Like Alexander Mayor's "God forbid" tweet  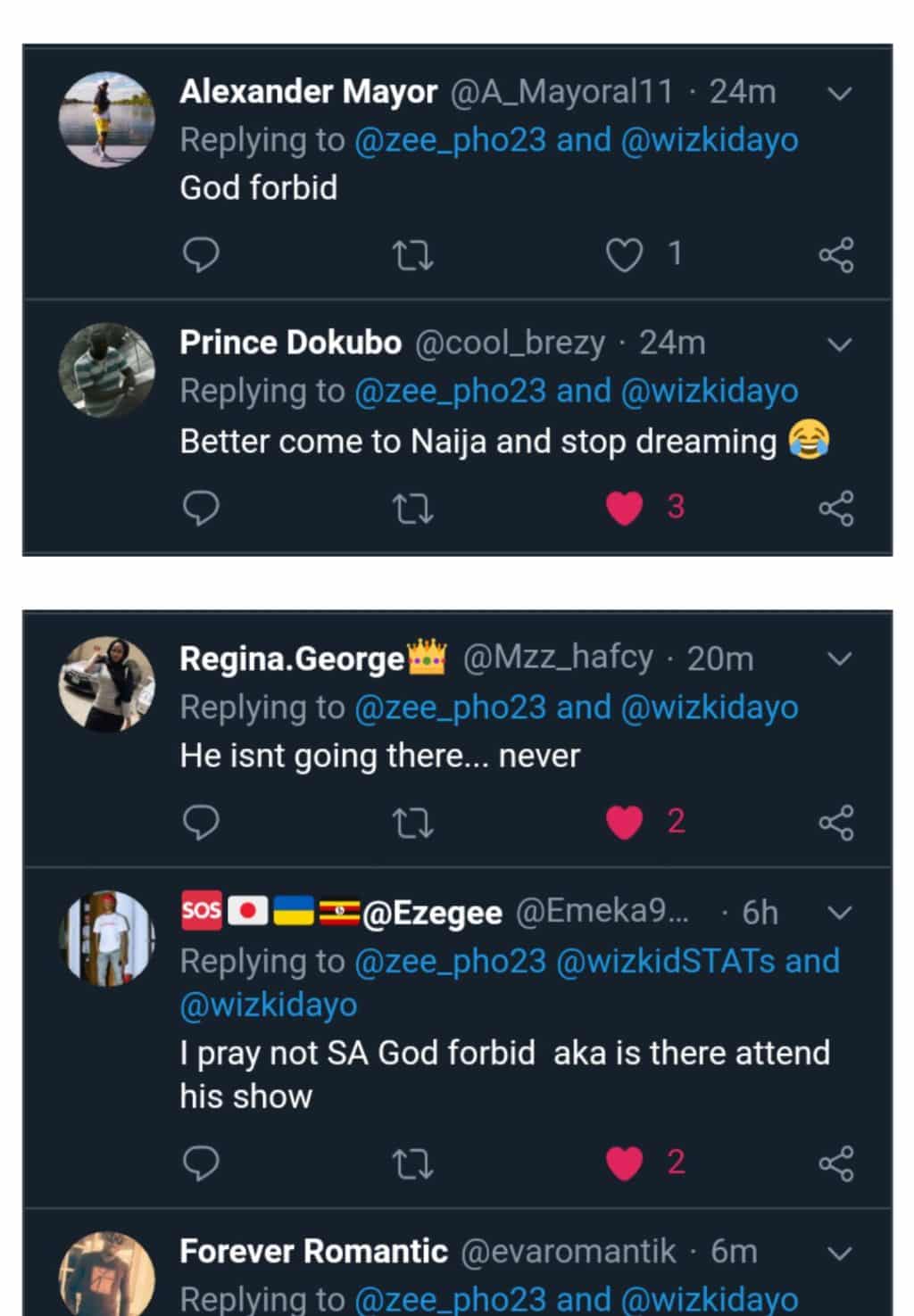point(624,256)
